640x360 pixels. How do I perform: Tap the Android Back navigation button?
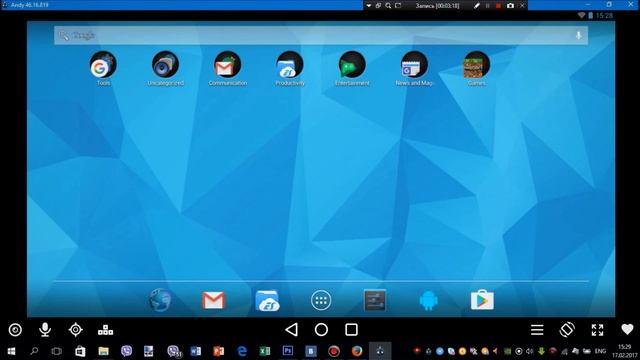click(x=291, y=329)
